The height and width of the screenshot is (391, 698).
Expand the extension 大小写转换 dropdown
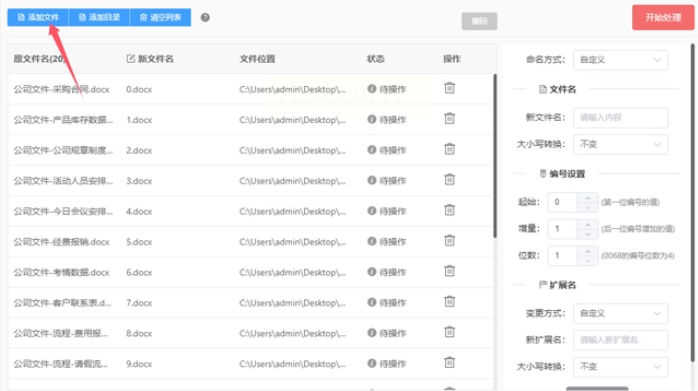click(621, 367)
